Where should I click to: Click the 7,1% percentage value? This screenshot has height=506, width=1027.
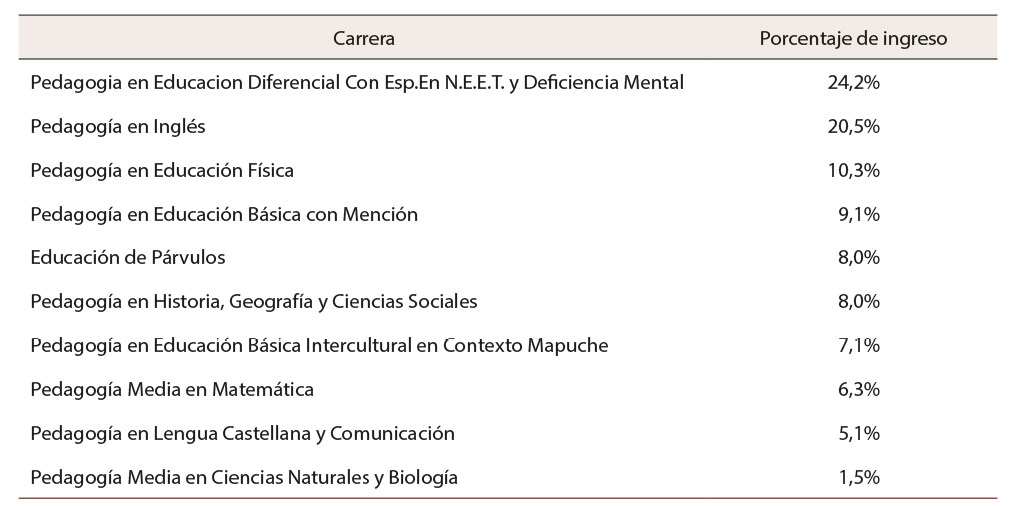click(859, 346)
